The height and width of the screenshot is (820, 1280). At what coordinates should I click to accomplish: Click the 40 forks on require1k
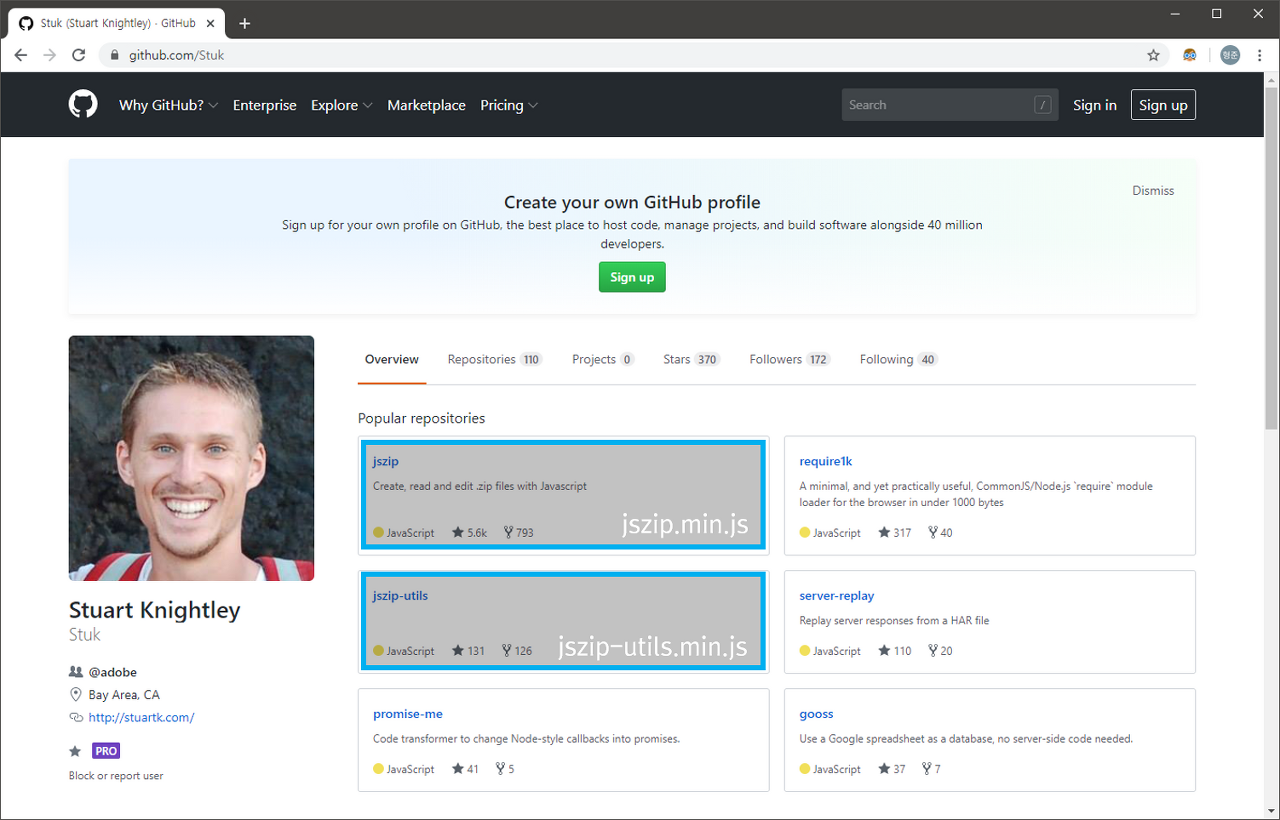(940, 533)
